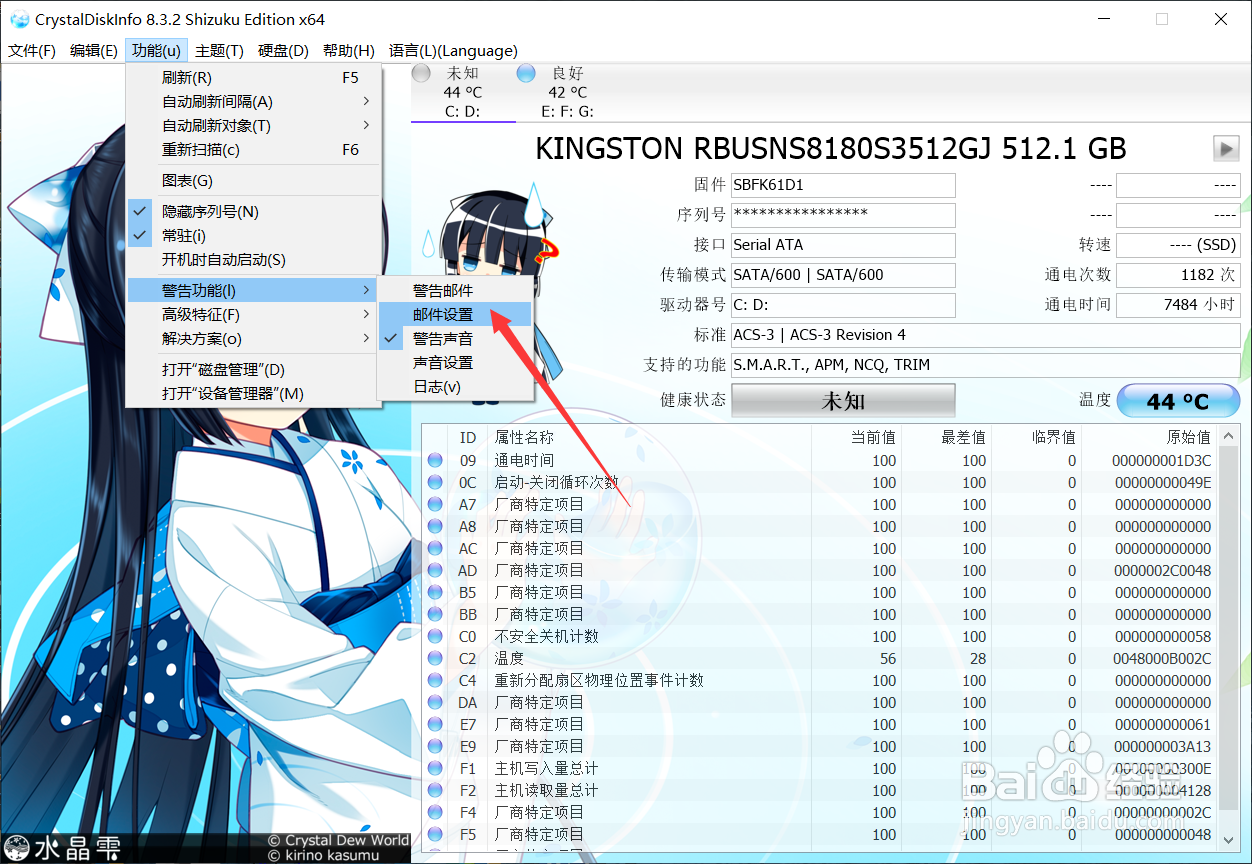Click the CrystalDiskInfo app icon in title bar
This screenshot has height=864, width=1252.
point(19,19)
